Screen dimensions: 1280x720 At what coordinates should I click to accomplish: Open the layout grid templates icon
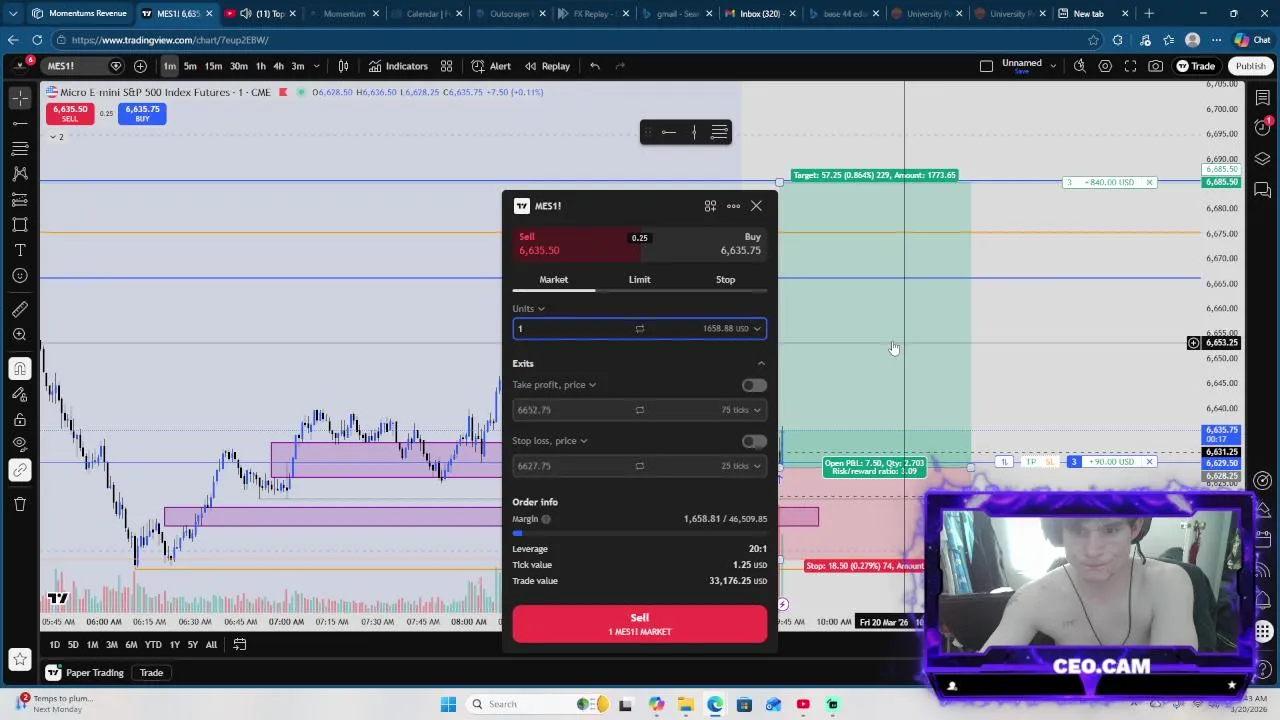(x=446, y=66)
